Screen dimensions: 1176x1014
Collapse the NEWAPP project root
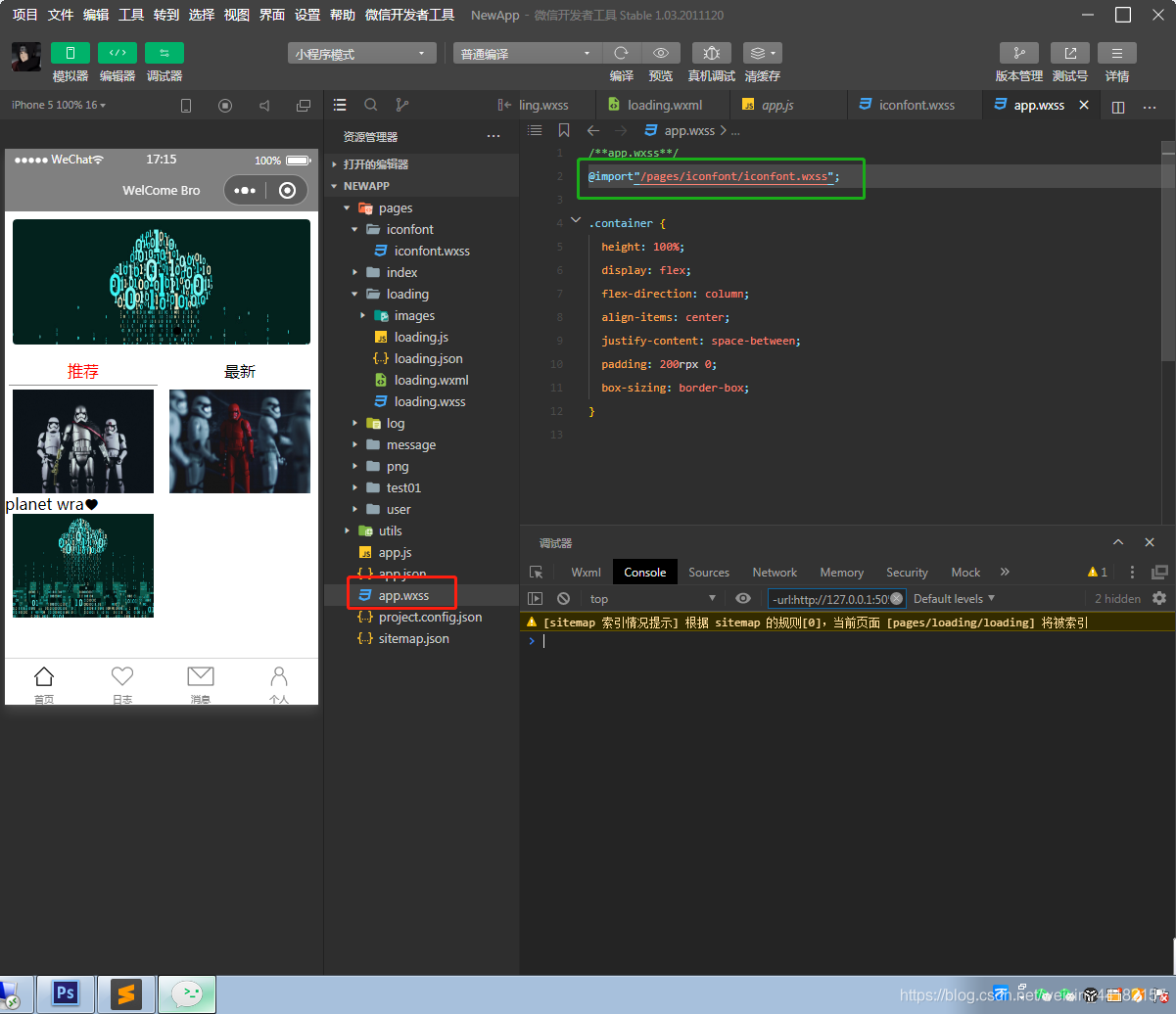(x=421, y=186)
